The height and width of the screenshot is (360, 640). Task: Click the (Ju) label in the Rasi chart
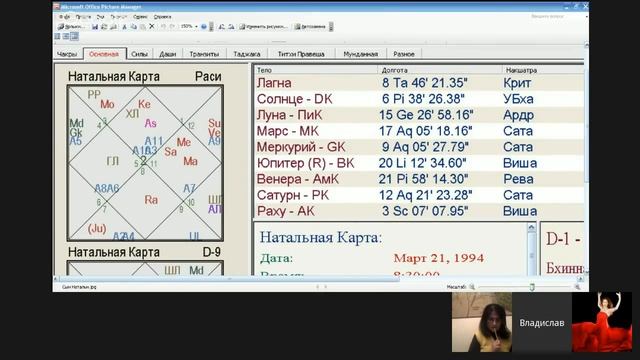pos(97,228)
